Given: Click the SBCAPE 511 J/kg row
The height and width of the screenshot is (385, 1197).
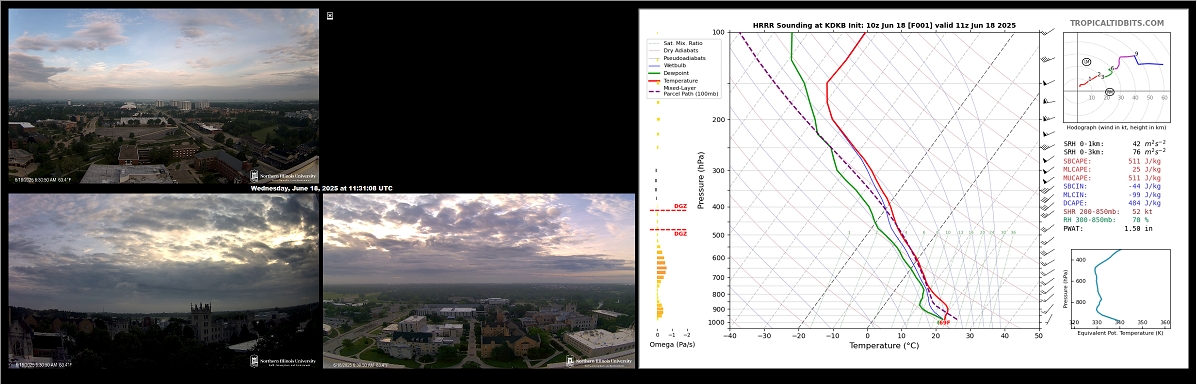Looking at the screenshot, I should pyautogui.click(x=1112, y=160).
